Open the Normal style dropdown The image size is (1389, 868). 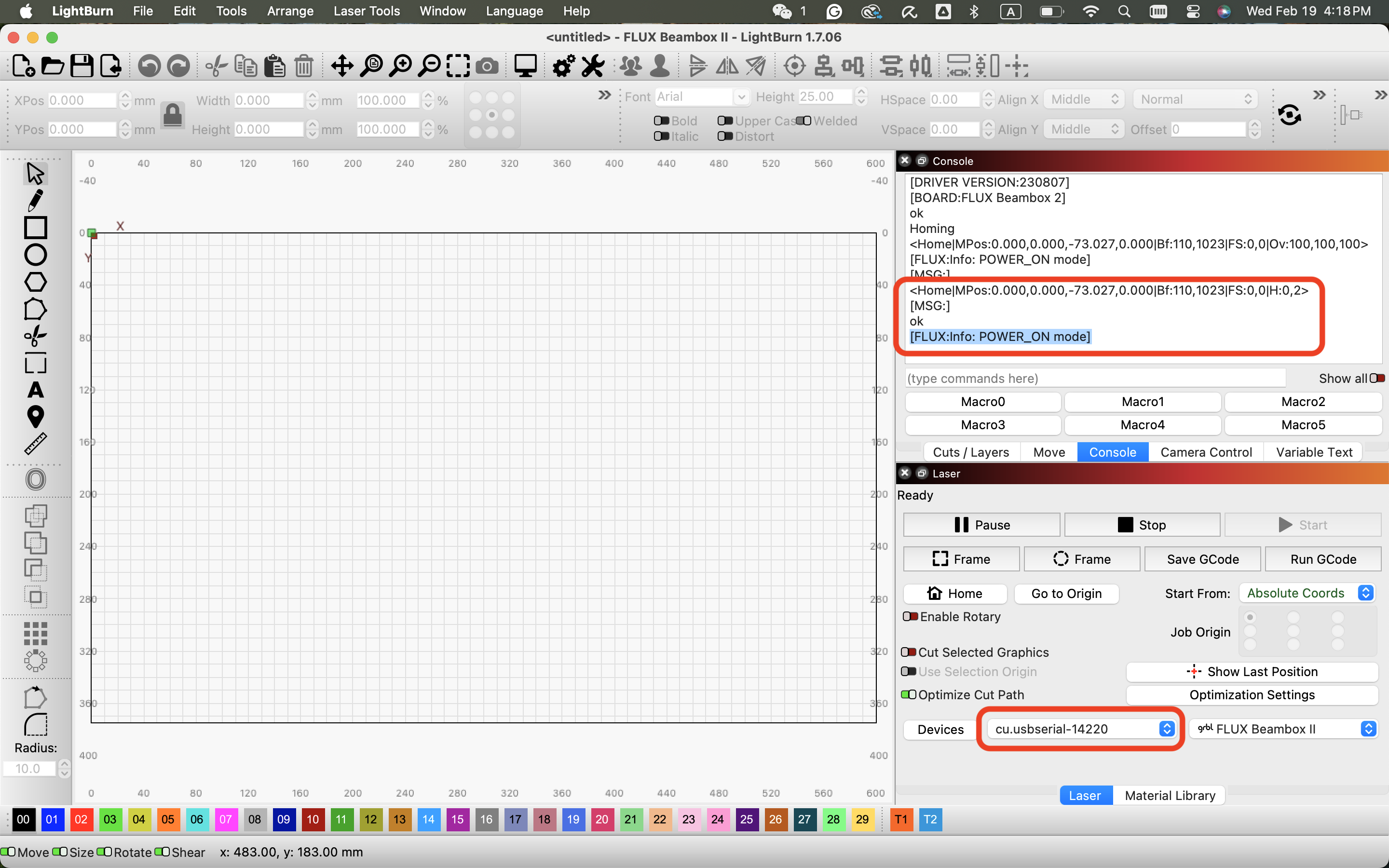tap(1195, 99)
